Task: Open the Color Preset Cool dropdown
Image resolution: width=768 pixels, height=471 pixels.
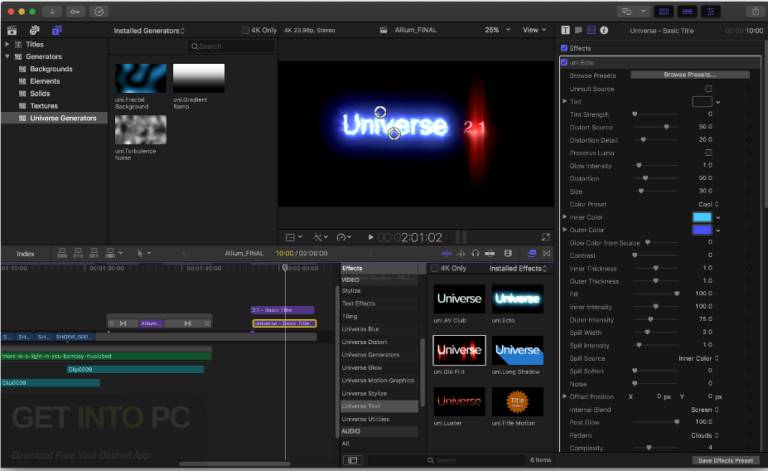Action: click(708, 204)
